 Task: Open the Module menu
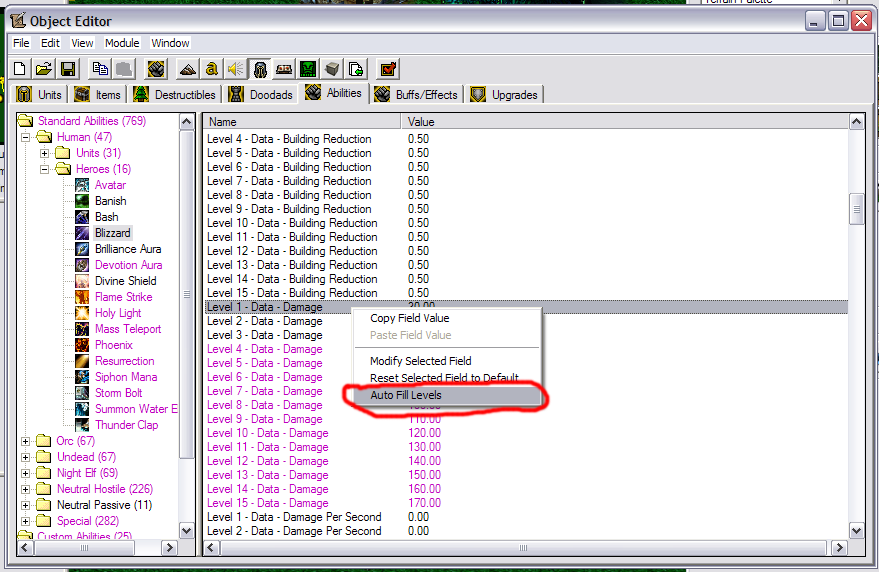(122, 43)
